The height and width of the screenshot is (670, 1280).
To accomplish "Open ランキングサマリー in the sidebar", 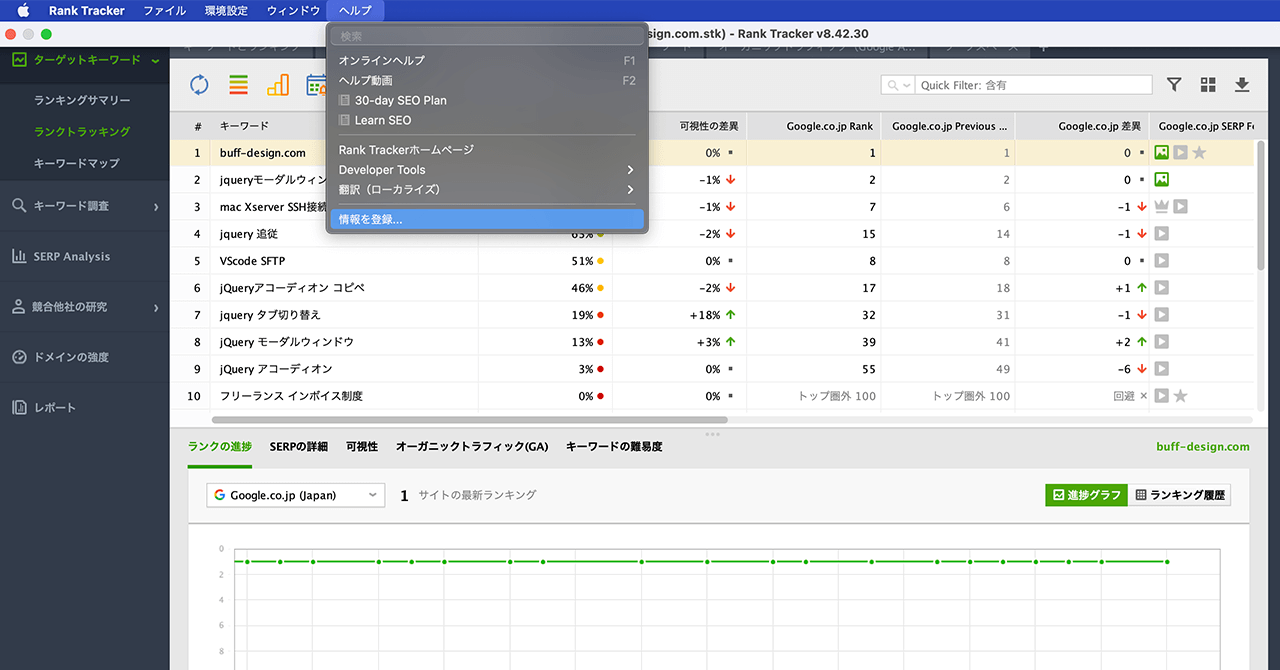I will coord(82,100).
